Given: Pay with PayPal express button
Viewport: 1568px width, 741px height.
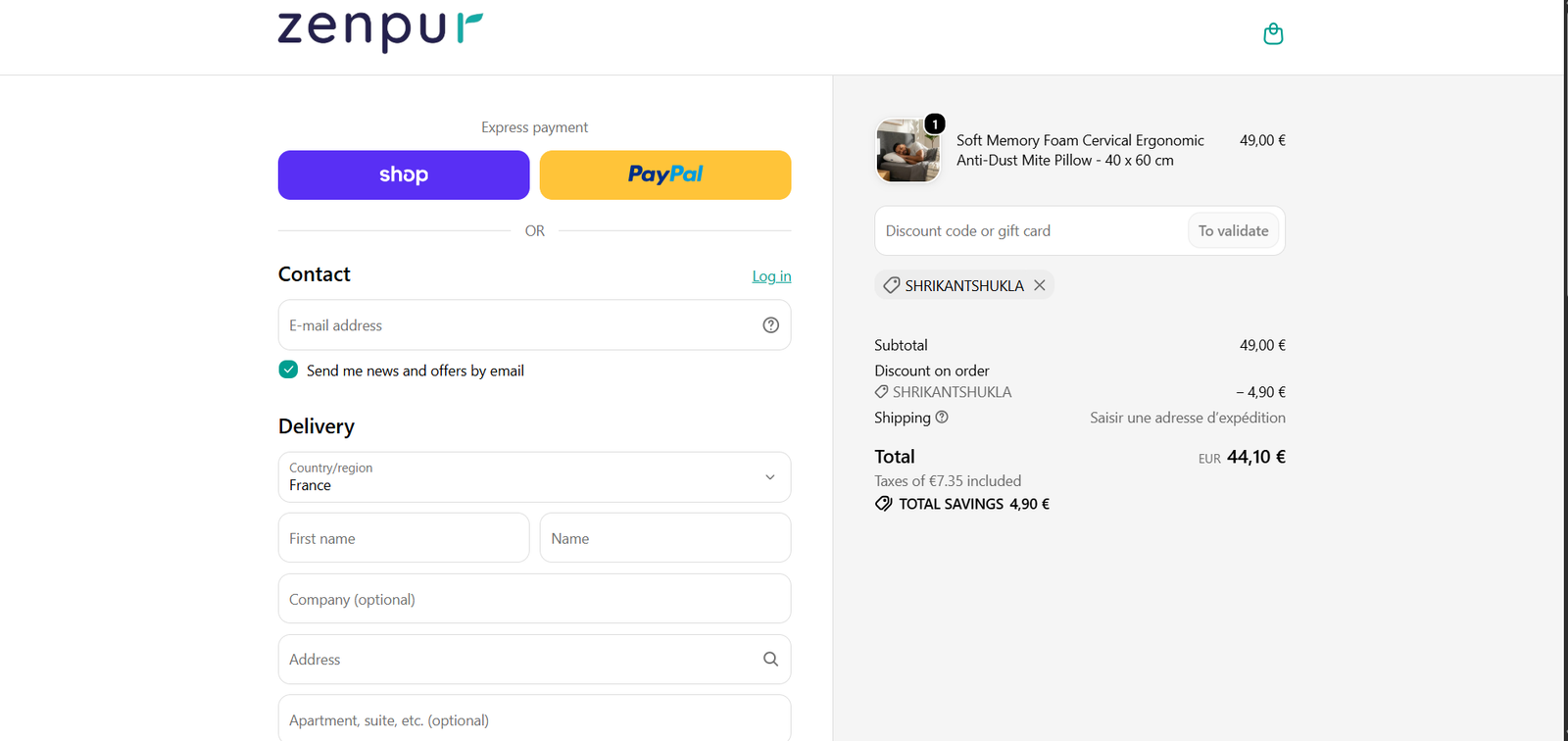Looking at the screenshot, I should pos(665,175).
